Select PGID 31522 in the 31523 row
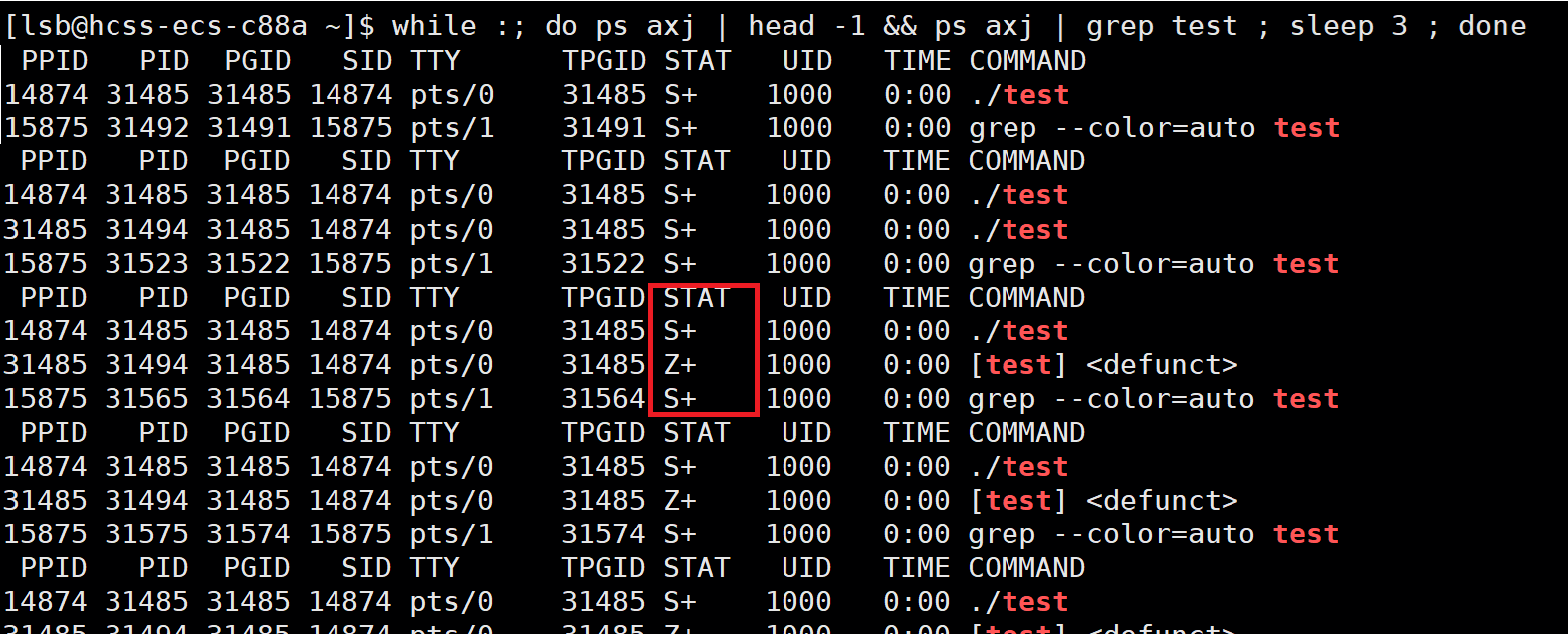 pos(248,264)
